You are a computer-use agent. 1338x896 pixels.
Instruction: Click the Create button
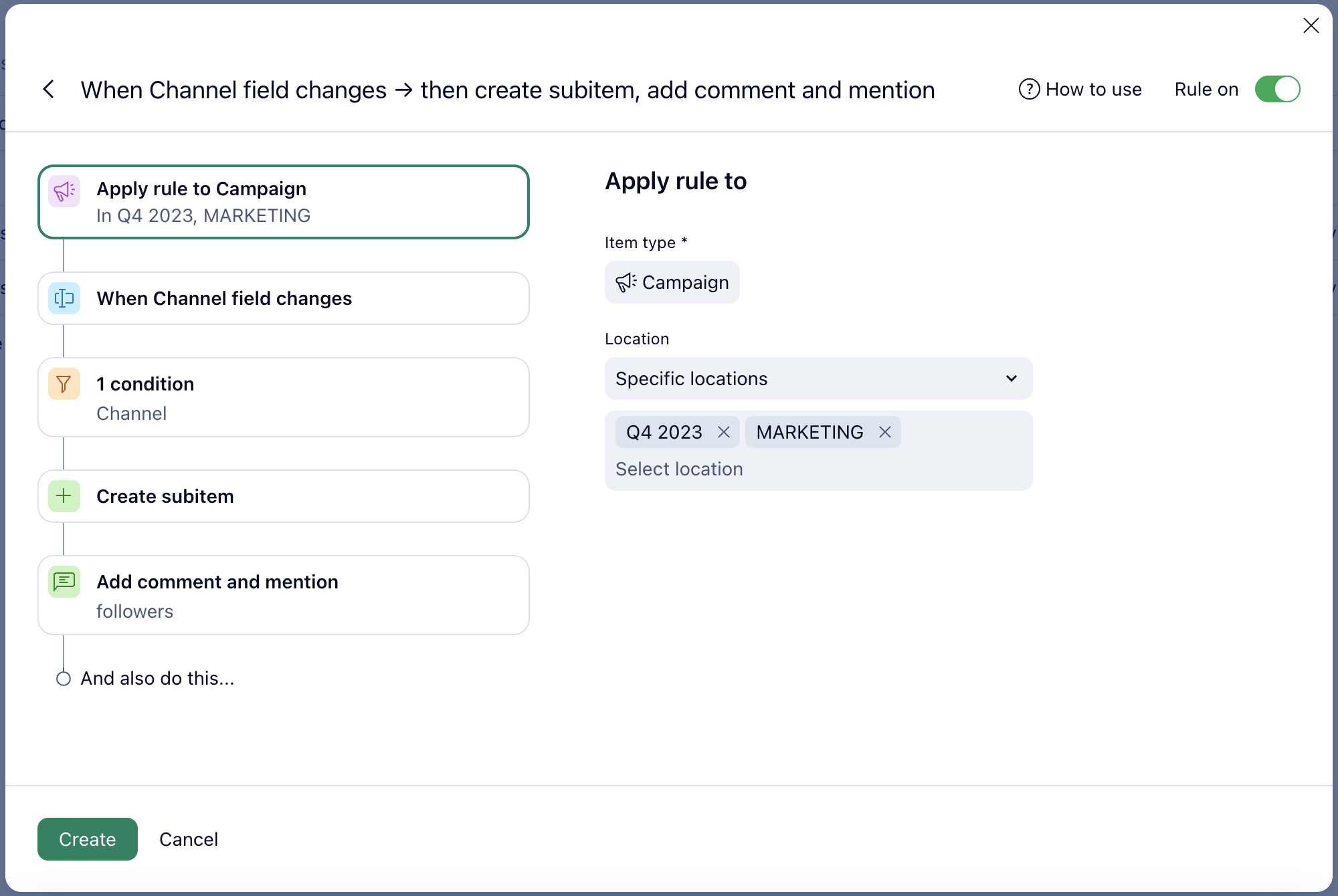(88, 839)
